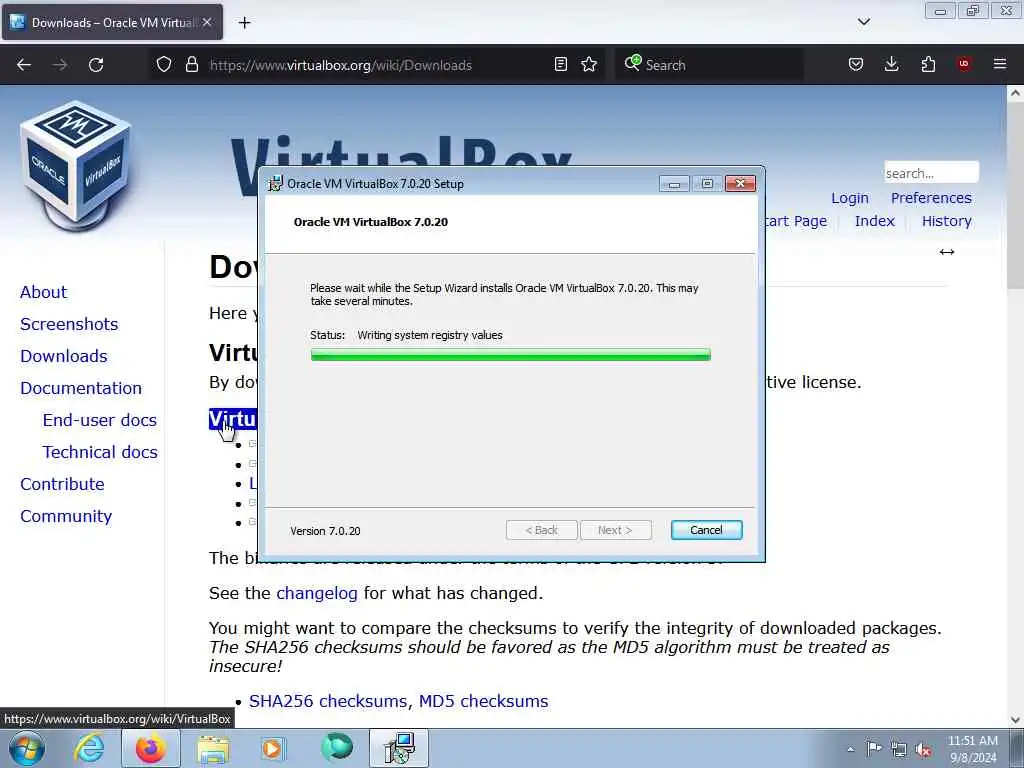Open Contribute in the sidebar
Viewport: 1024px width, 768px height.
(62, 484)
